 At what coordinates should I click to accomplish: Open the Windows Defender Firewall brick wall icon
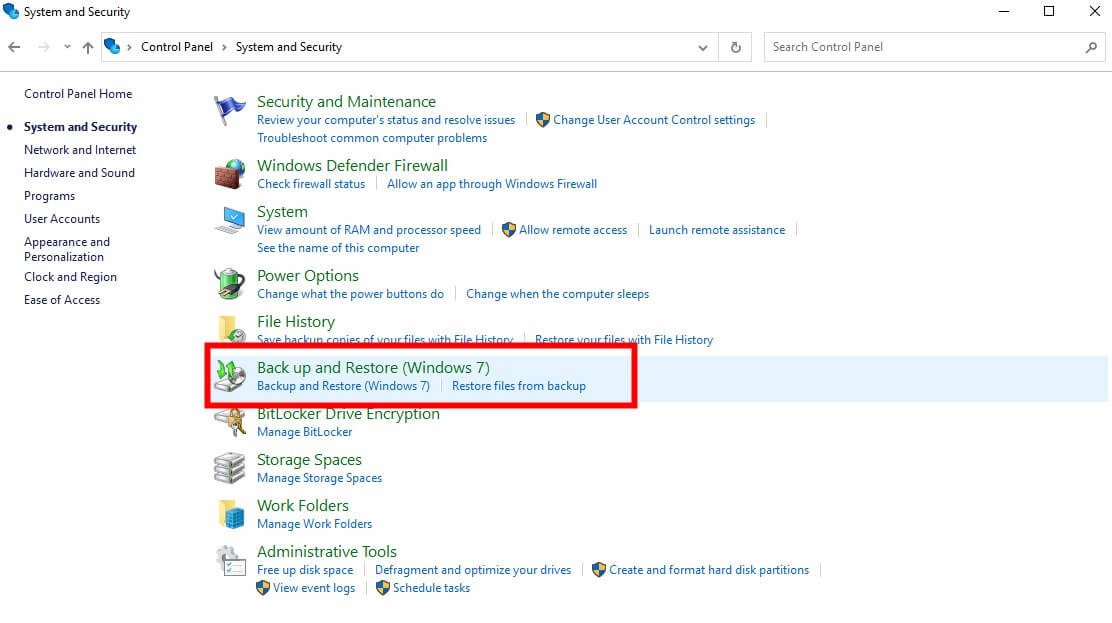(229, 174)
